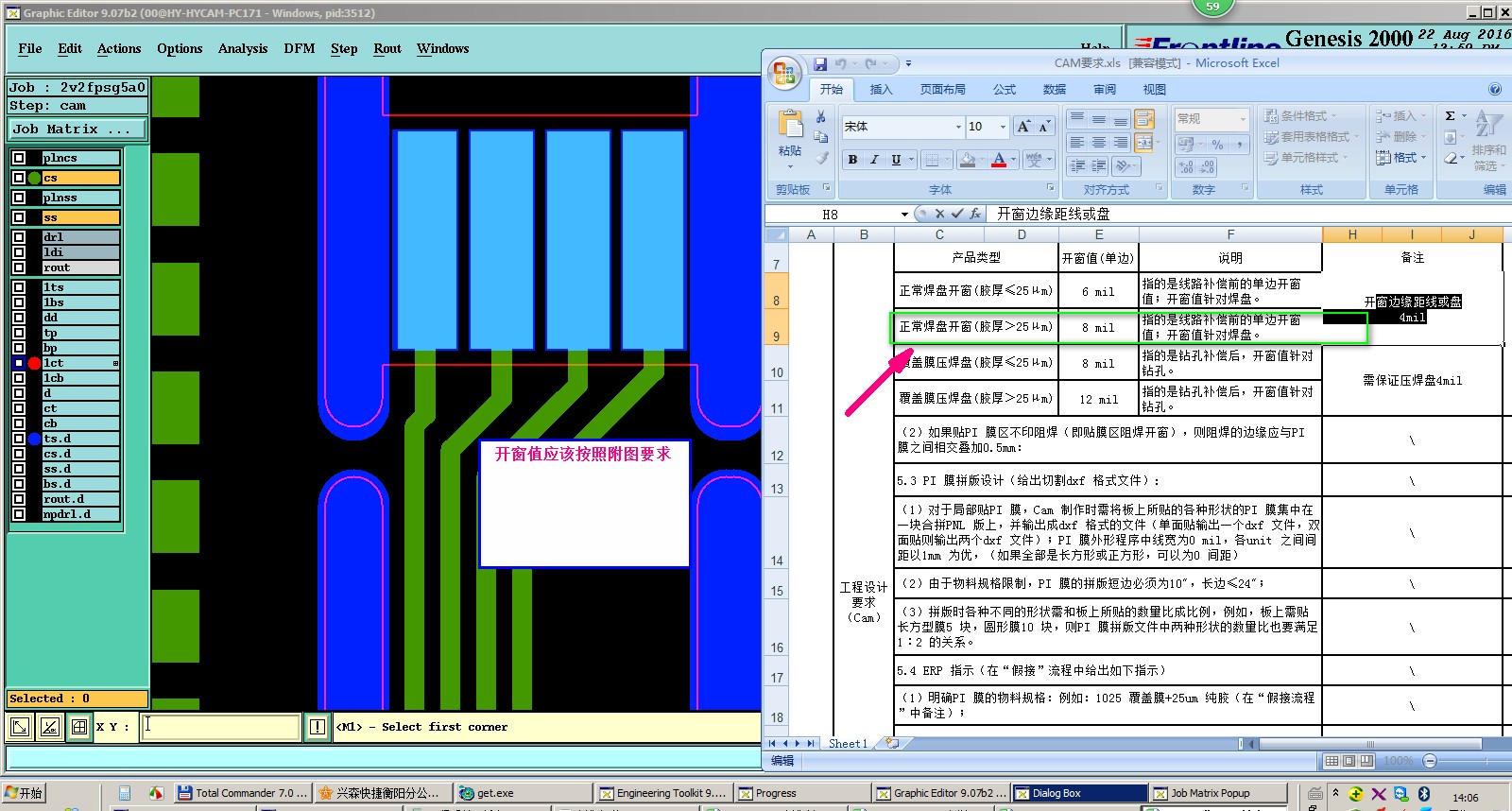Click the Excel formula bar text
The image size is (1512, 811).
(x=1053, y=215)
